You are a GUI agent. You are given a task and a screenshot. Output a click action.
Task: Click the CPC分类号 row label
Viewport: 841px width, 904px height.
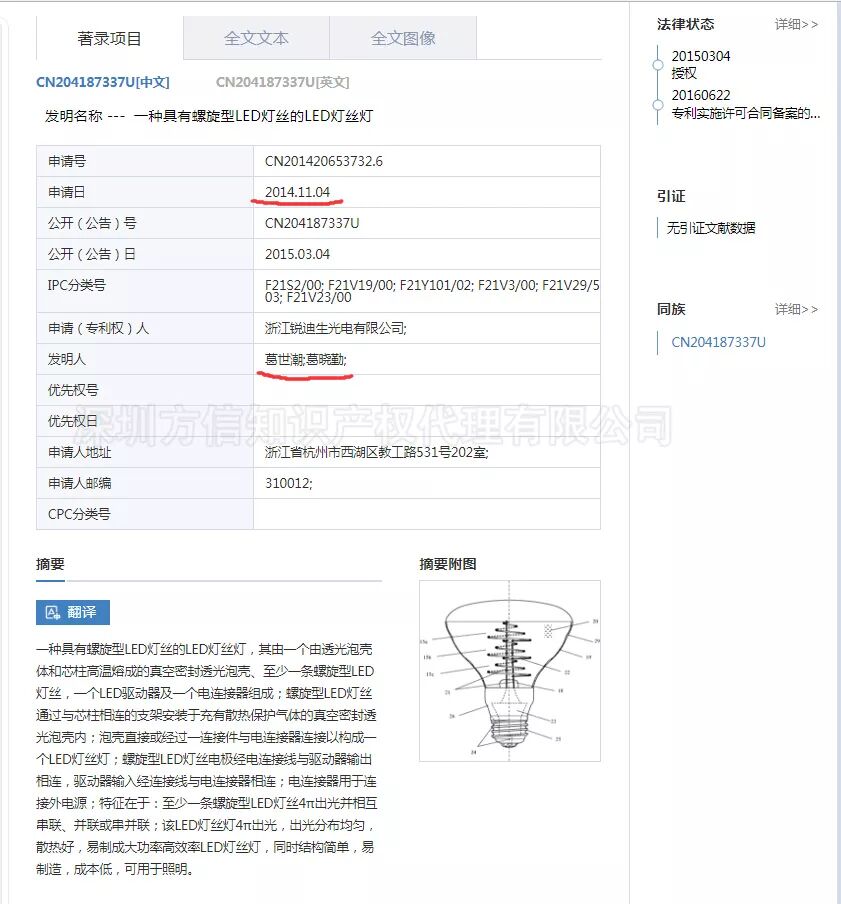pos(79,514)
